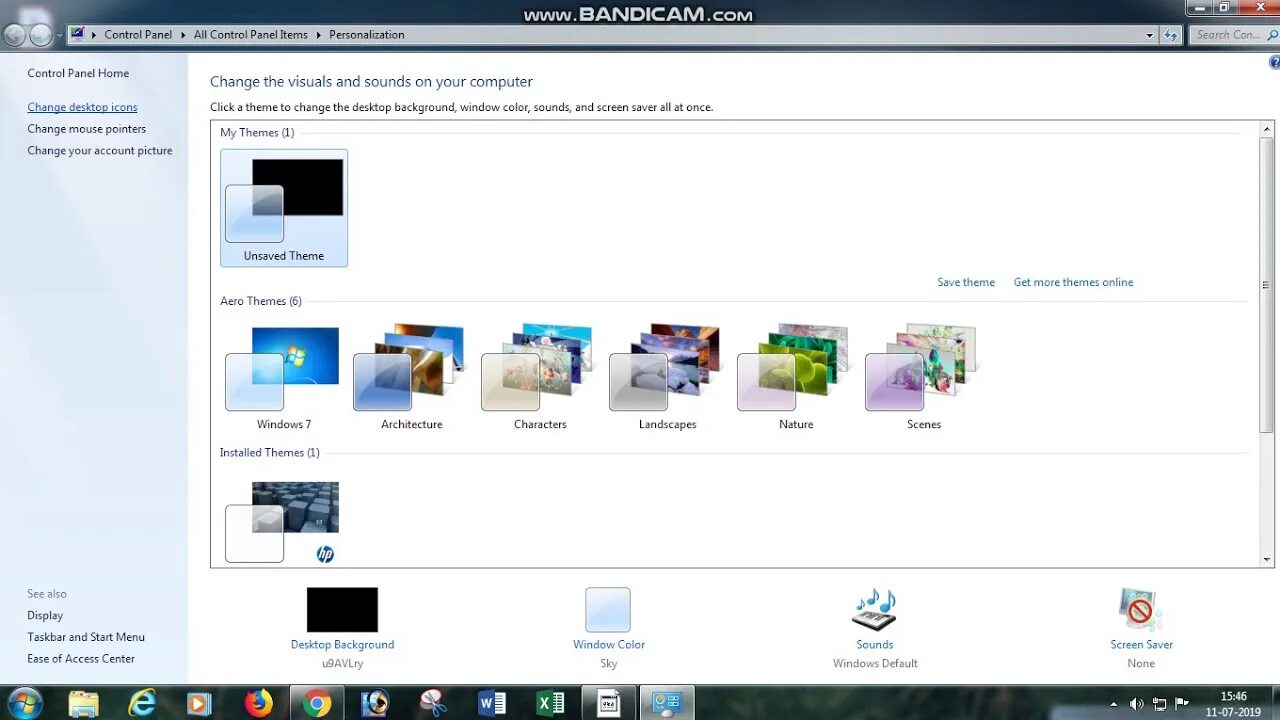
Task: Open Ease of Access Center link
Action: click(81, 659)
